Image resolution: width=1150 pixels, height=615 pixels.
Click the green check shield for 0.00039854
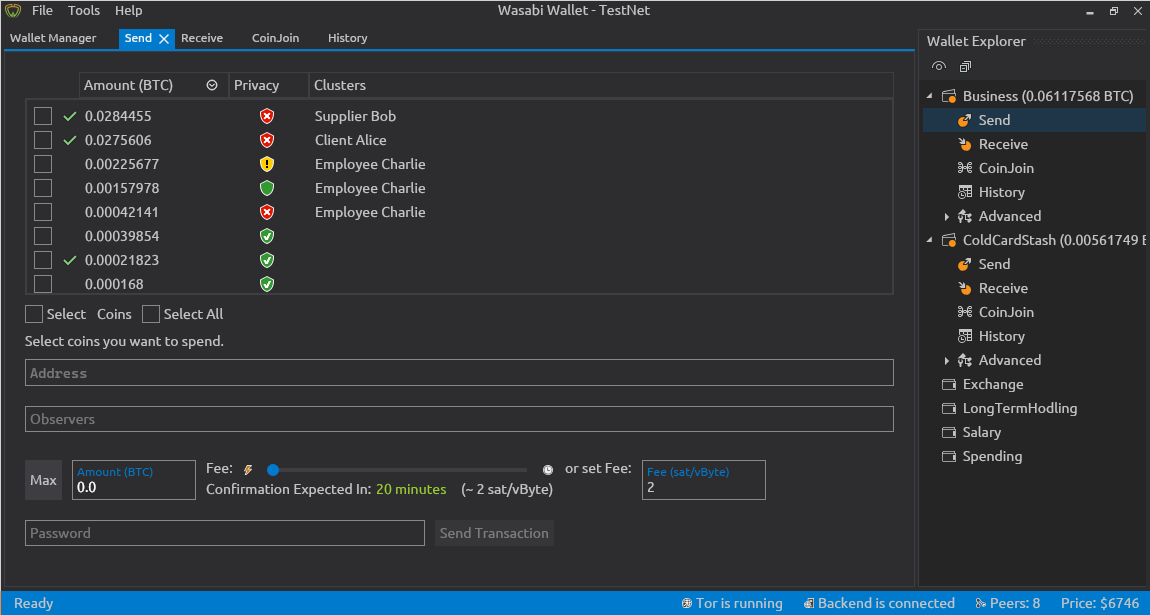pyautogui.click(x=267, y=236)
